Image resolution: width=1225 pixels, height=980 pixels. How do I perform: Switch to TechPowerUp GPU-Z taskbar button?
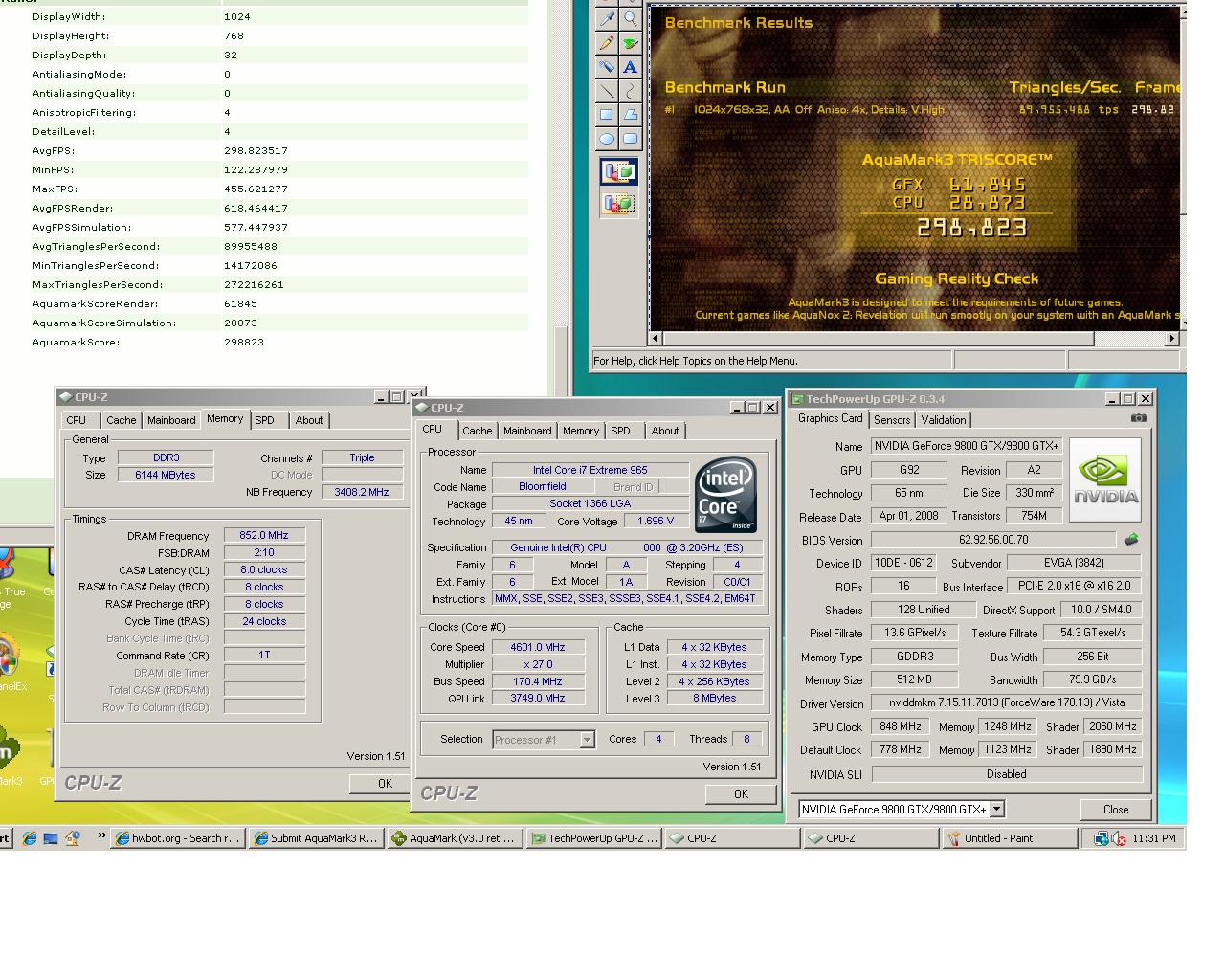click(x=593, y=838)
